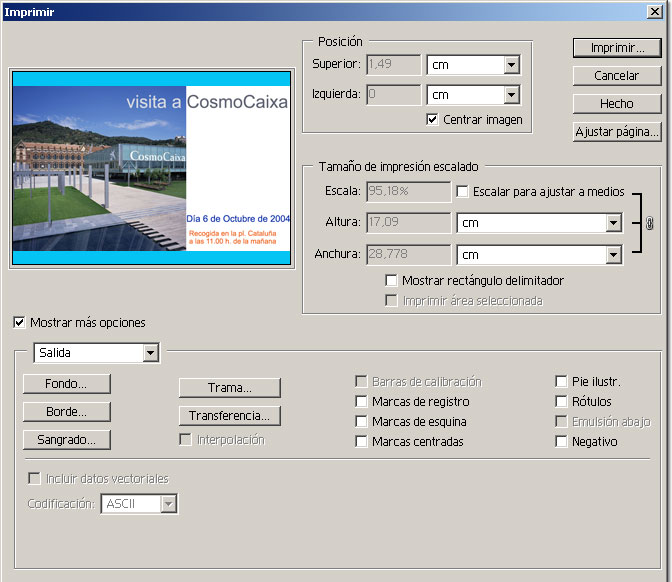Uncheck Mostrar más opciones

(x=19, y=323)
